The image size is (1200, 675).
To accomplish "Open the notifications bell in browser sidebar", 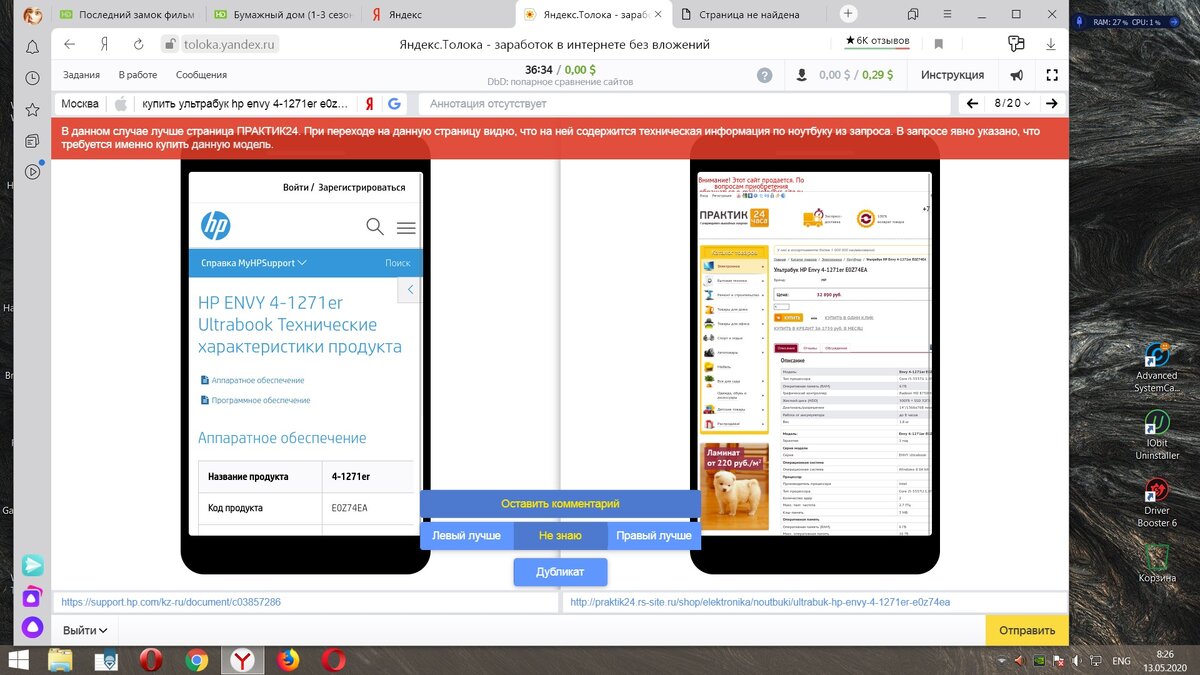I will tap(32, 47).
